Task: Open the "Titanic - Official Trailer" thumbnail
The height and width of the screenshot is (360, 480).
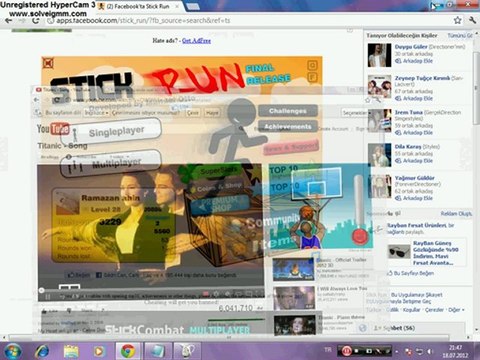Action: [x=293, y=269]
